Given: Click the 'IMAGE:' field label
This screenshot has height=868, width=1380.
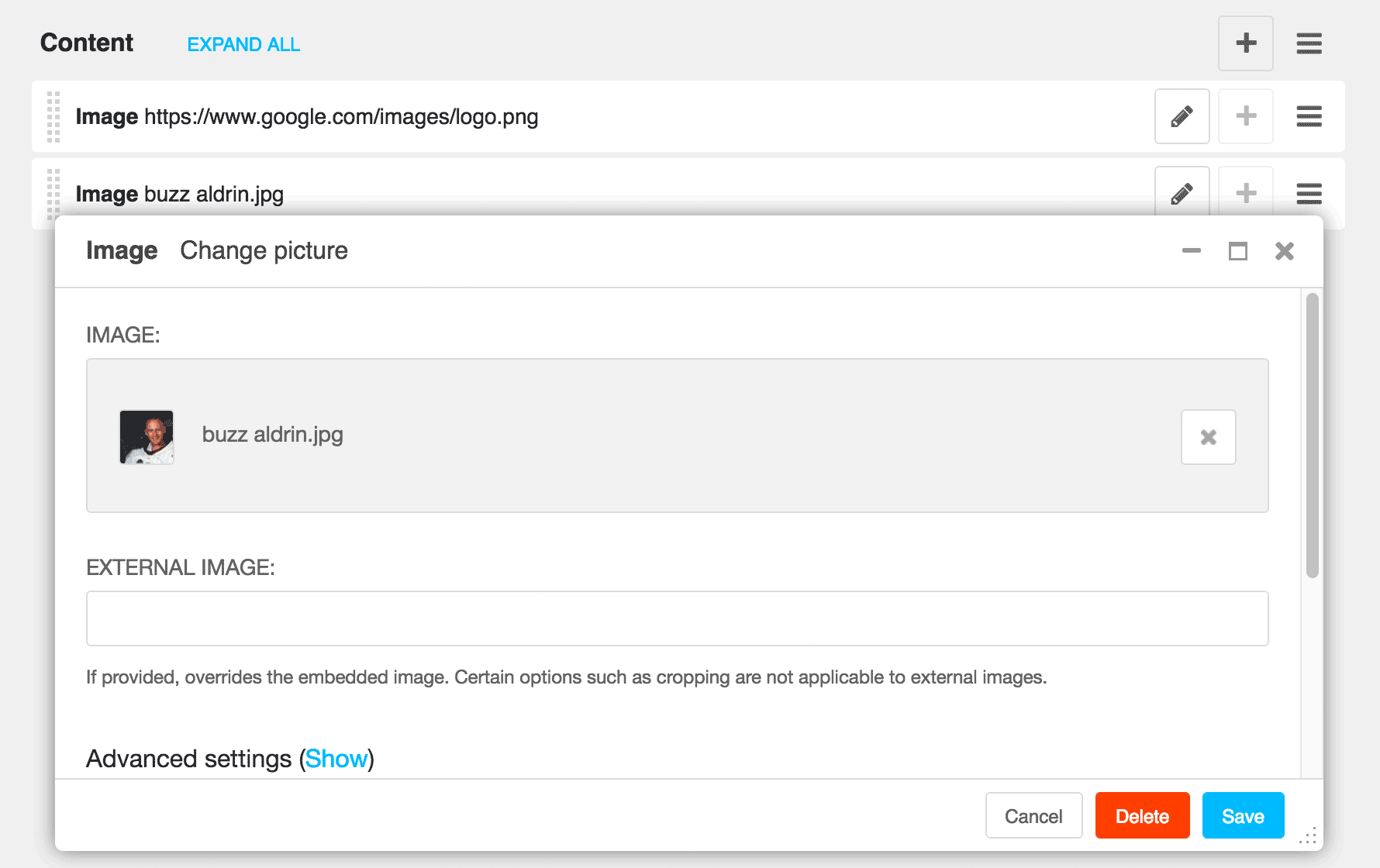Looking at the screenshot, I should [123, 335].
